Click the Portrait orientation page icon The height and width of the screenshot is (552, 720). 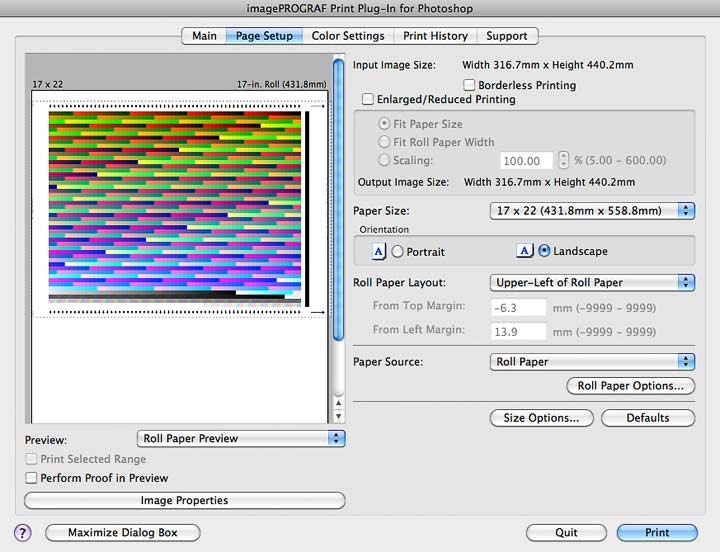[x=378, y=251]
